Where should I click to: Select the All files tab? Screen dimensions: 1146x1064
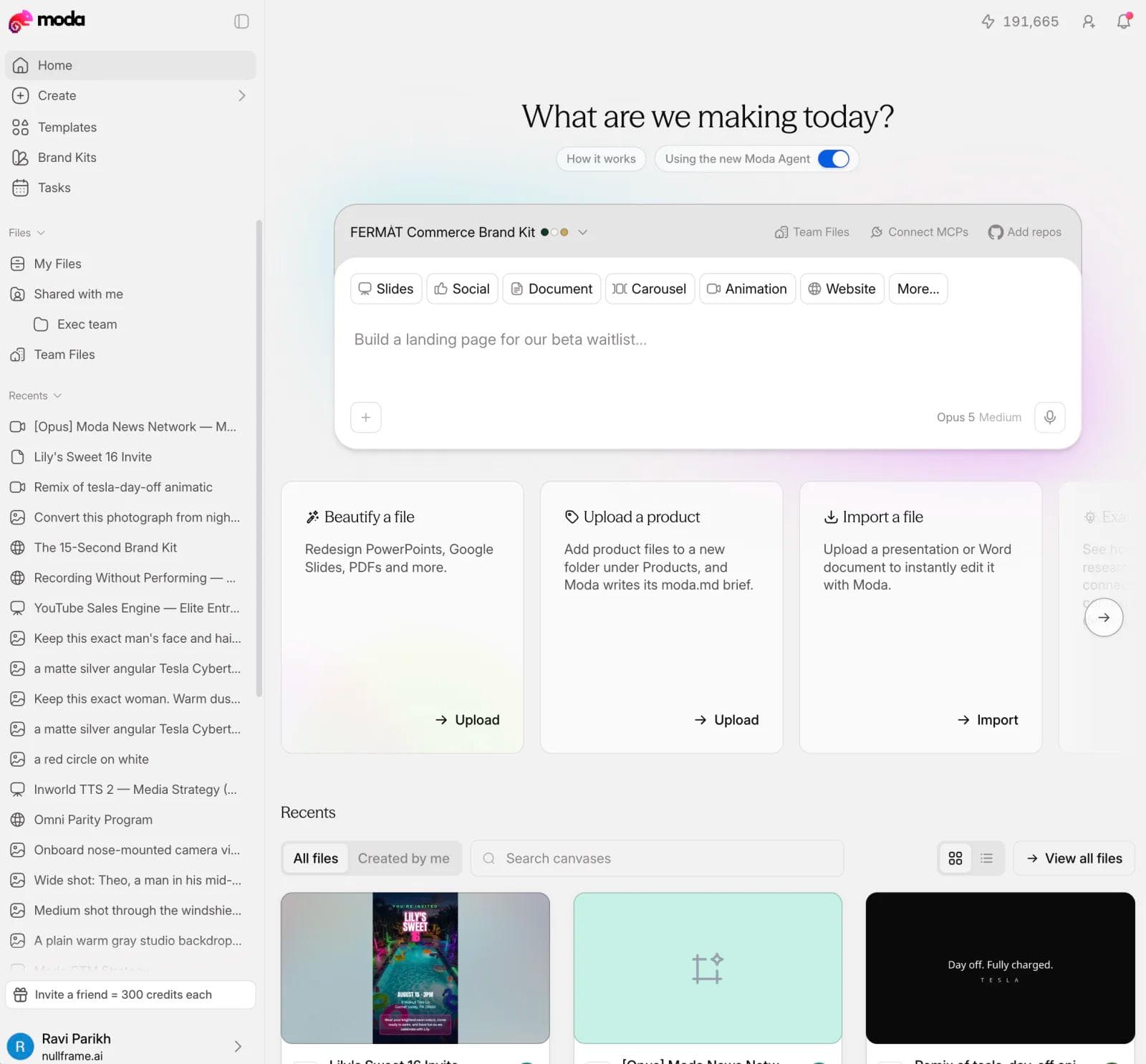pyautogui.click(x=315, y=858)
